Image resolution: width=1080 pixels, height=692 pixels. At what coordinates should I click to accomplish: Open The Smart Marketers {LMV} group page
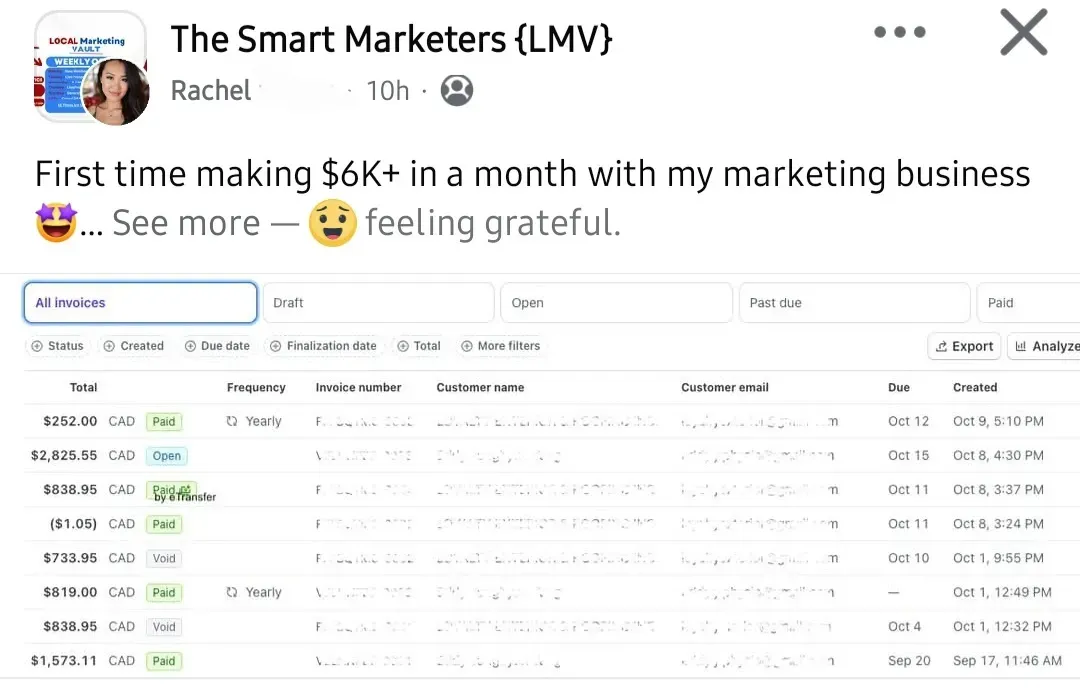click(391, 39)
